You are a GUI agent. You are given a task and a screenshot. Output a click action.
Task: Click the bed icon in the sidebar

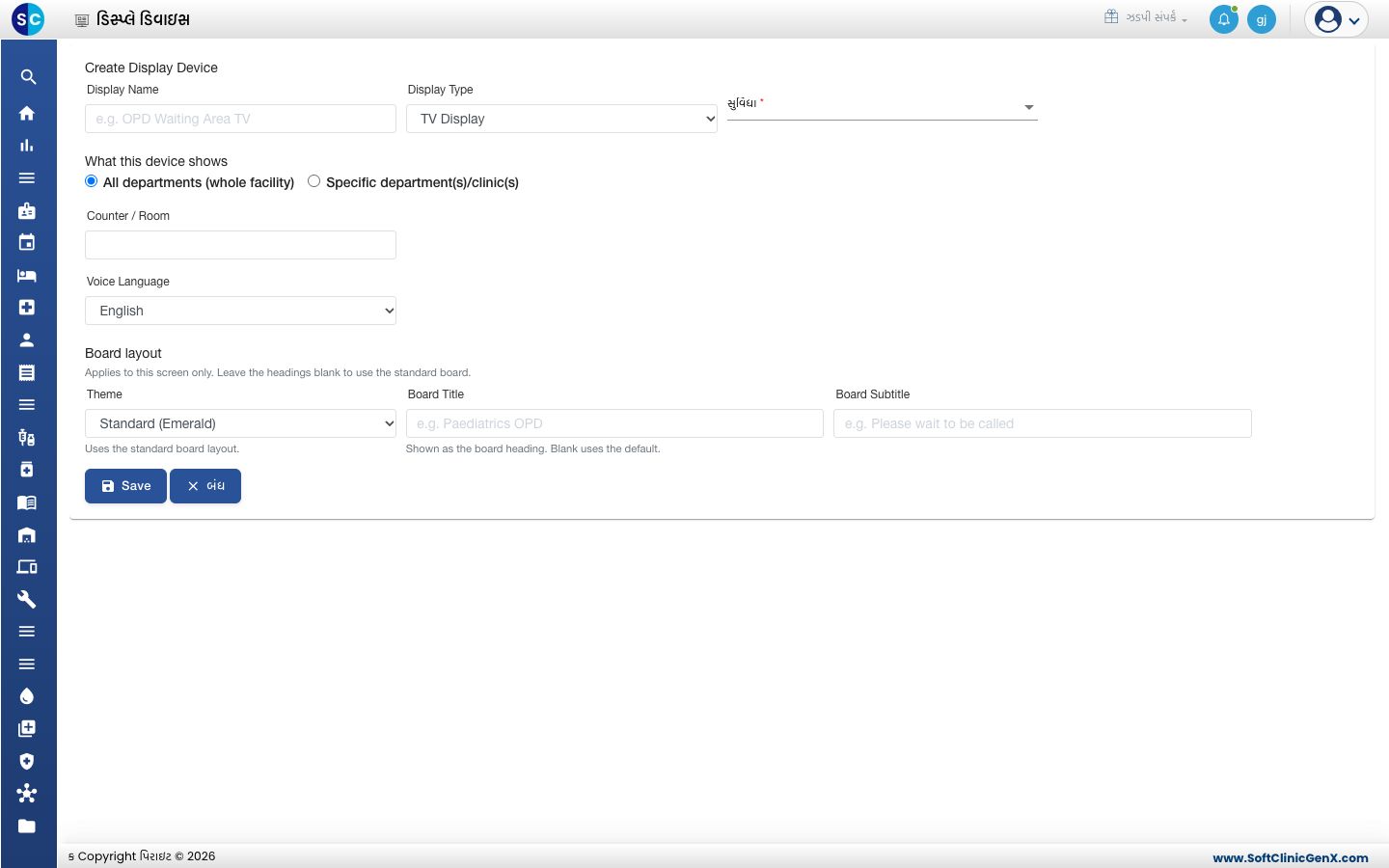[27, 275]
